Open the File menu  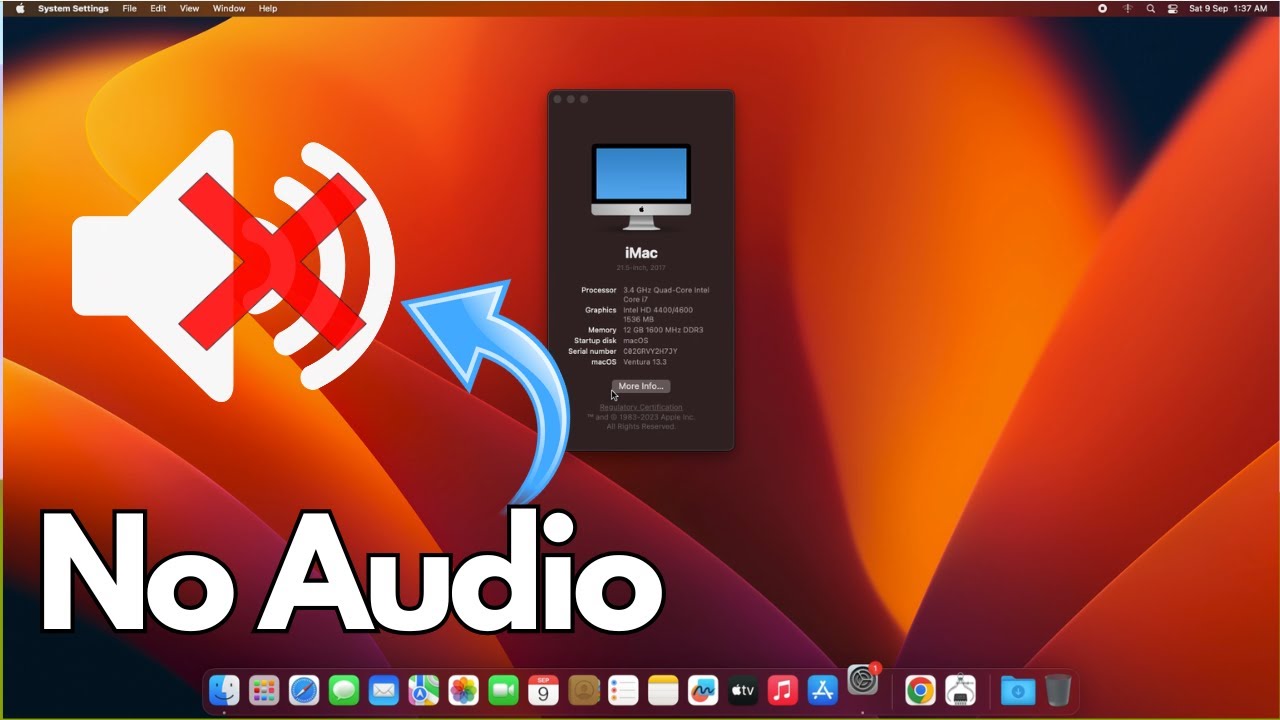130,8
